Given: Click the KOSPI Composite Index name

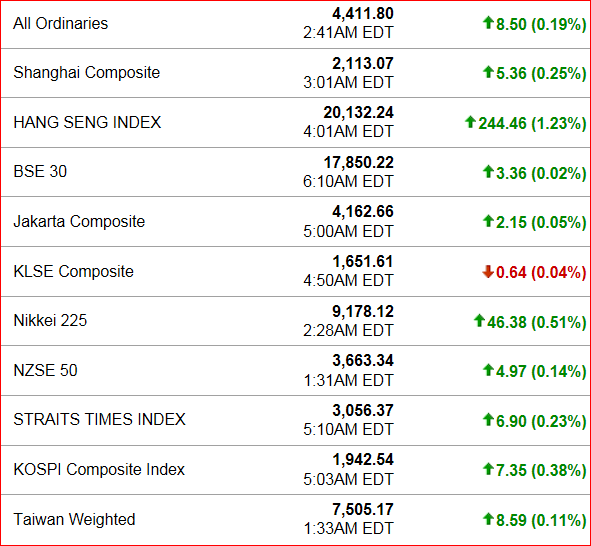Looking at the screenshot, I should [99, 470].
